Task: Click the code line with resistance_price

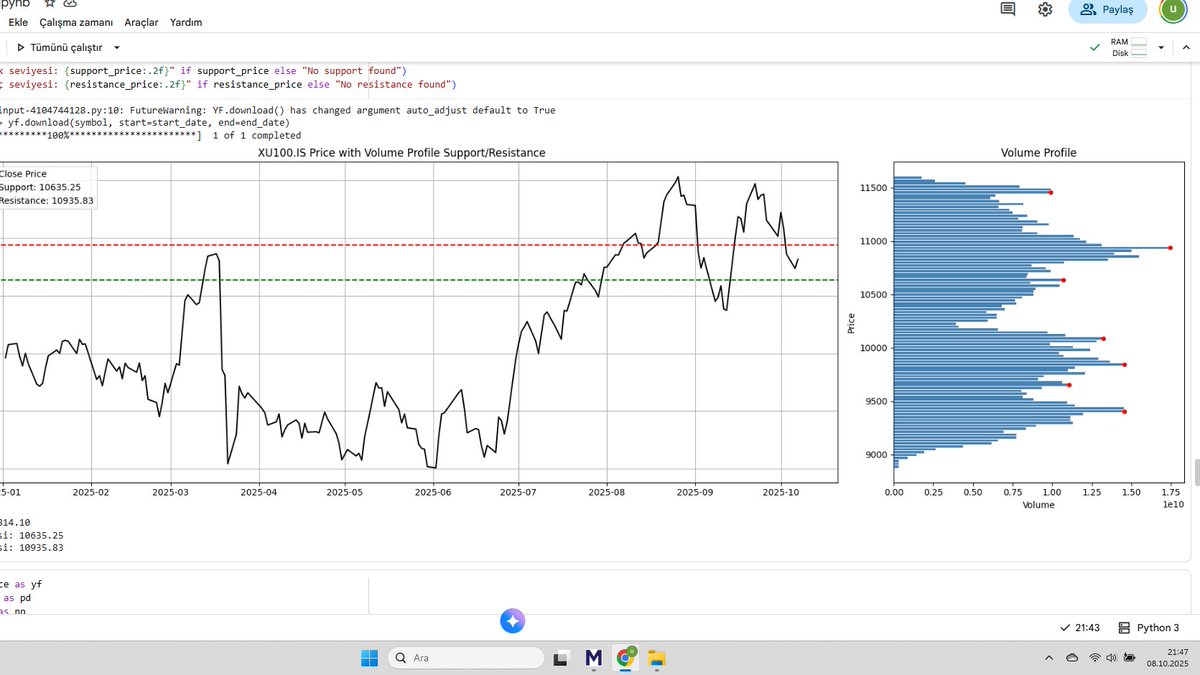Action: click(228, 84)
